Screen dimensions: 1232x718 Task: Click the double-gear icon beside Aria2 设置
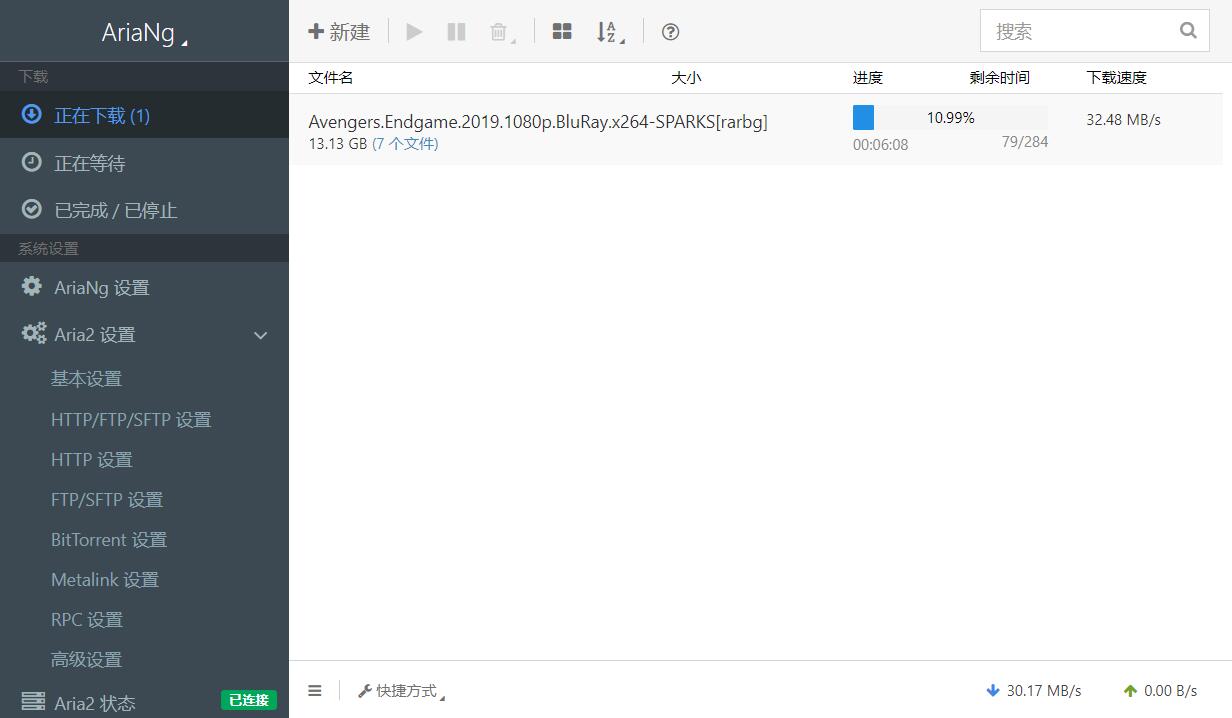coord(34,333)
